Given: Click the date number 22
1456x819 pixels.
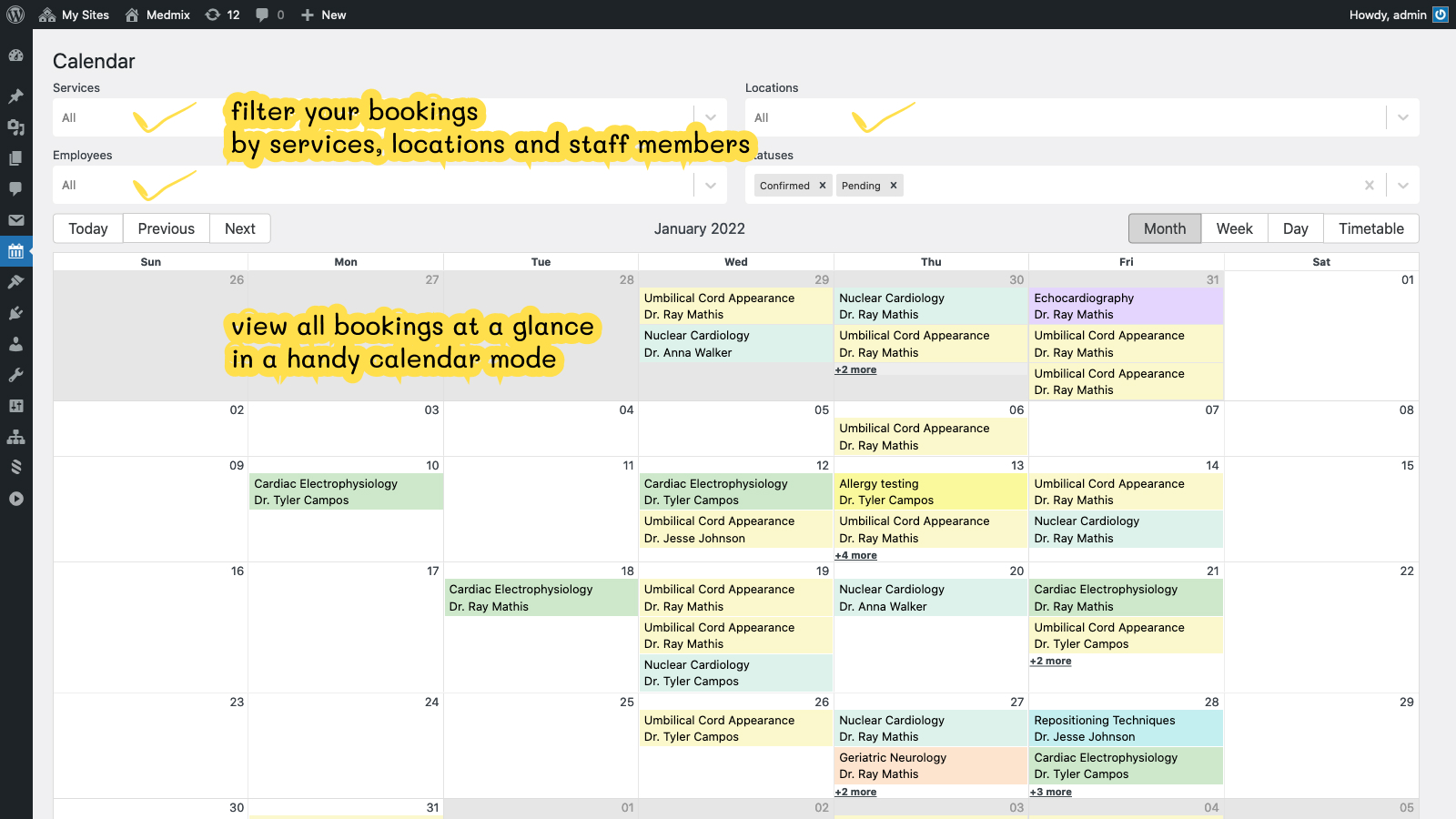Looking at the screenshot, I should click(x=1407, y=571).
